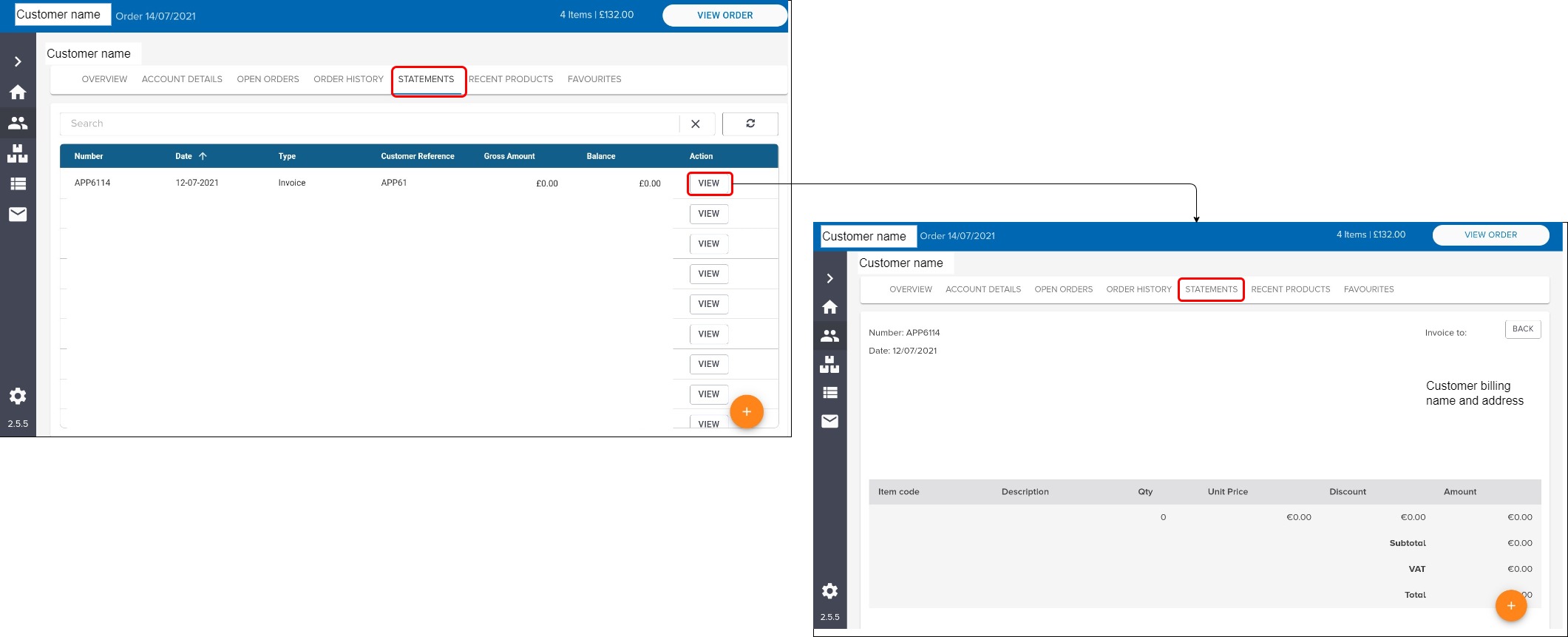Sort by Gross Amount column header
The height and width of the screenshot is (637, 1568).
click(509, 156)
